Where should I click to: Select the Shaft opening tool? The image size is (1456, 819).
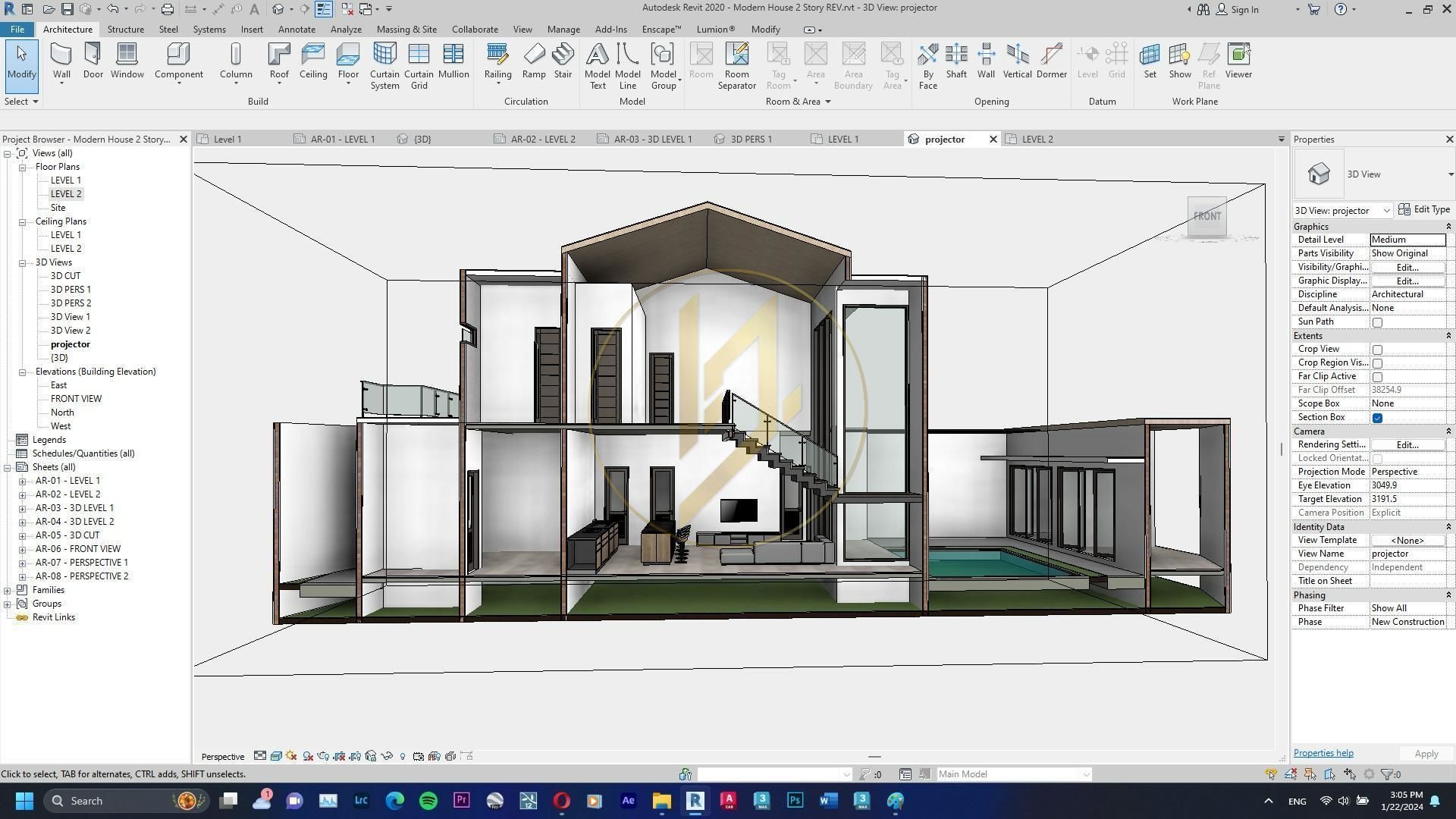(x=956, y=61)
